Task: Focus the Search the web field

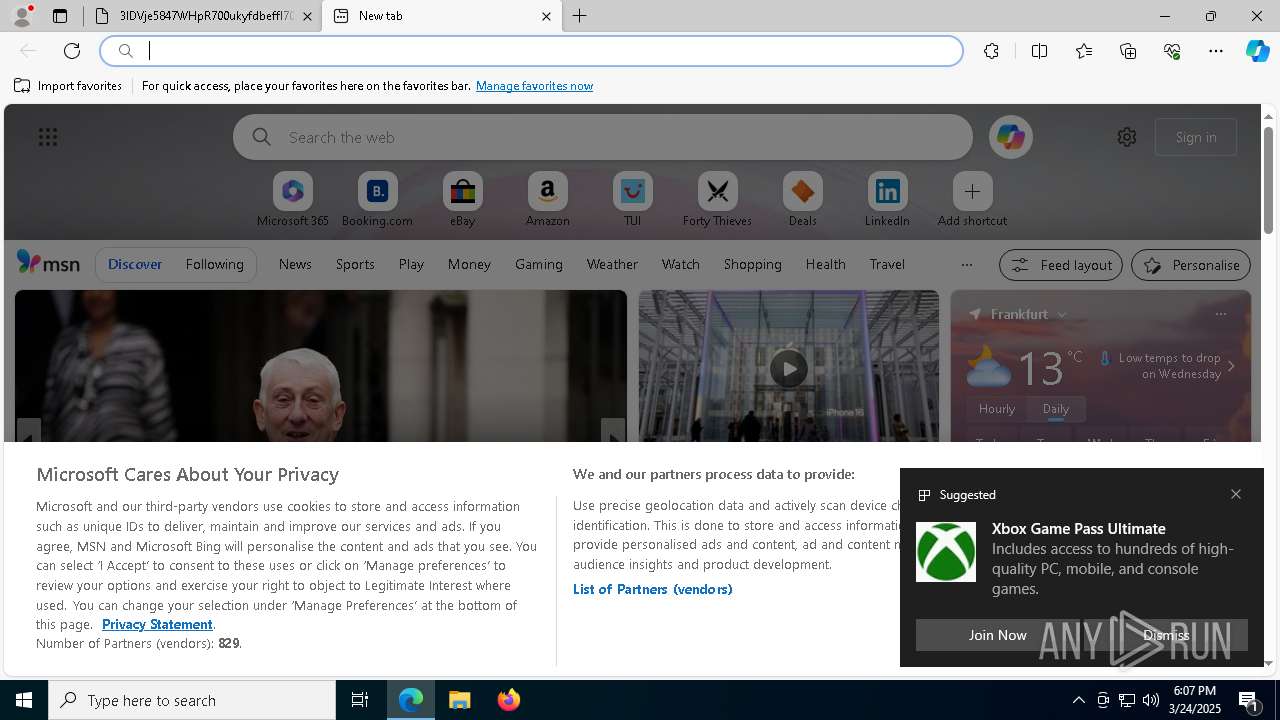Action: point(603,137)
